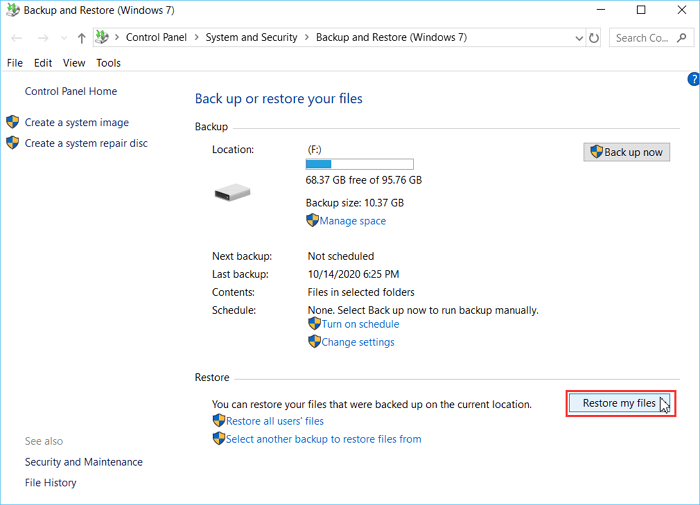
Task: Click the Control Panel icon in address bar
Action: pyautogui.click(x=102, y=38)
